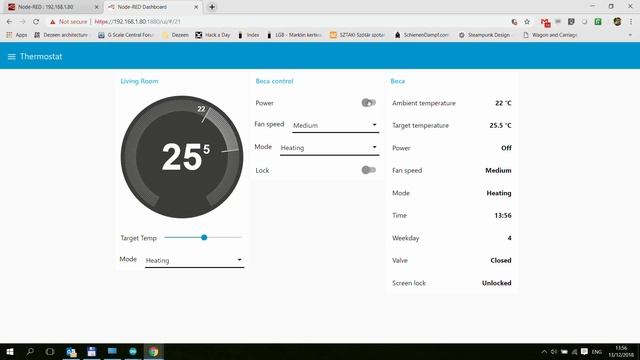Click the green extension icon in toolbar

click(x=598, y=22)
